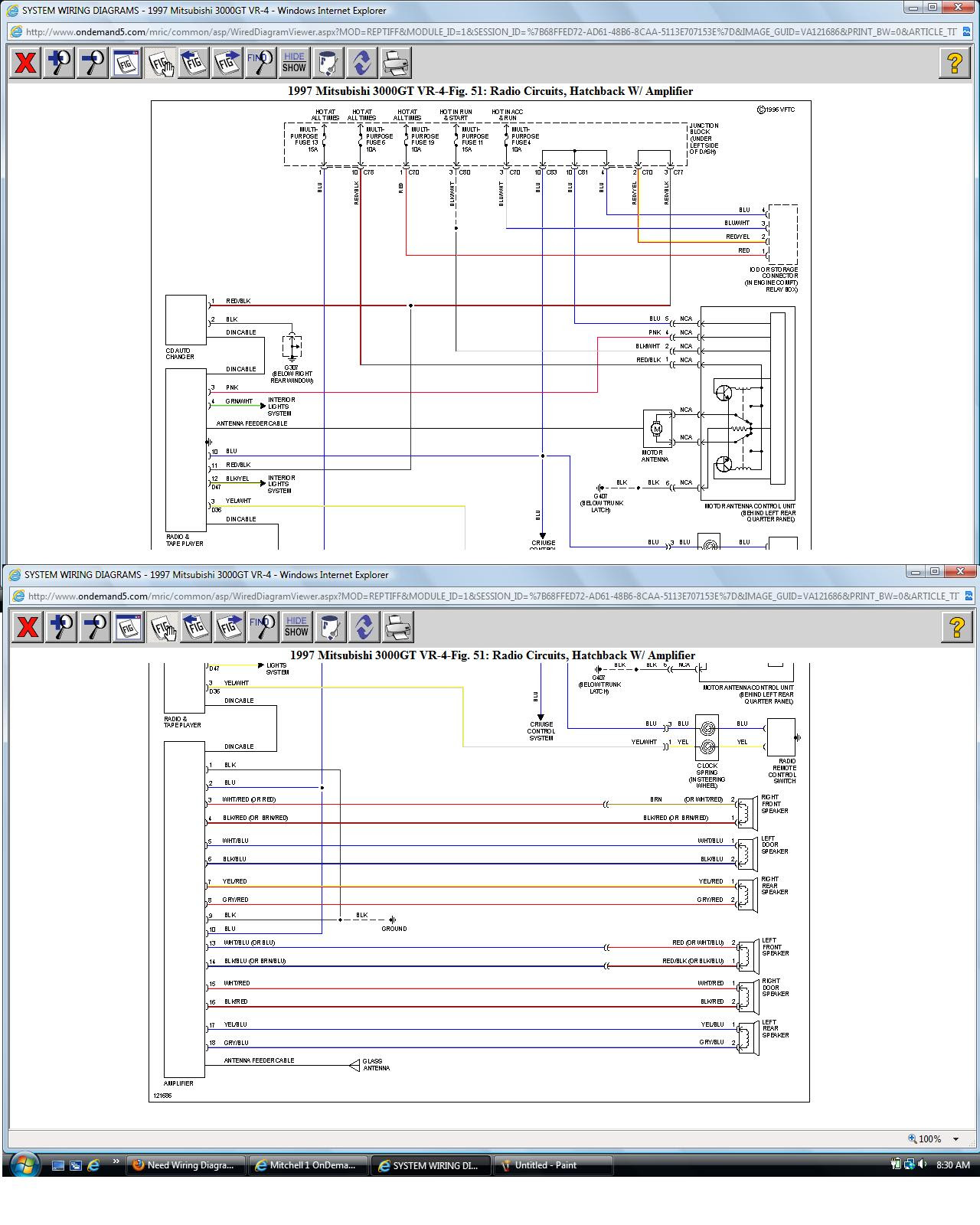Zoom in using the upper window's plus magnifier
Viewport: 980px width, 1225px height.
click(59, 63)
